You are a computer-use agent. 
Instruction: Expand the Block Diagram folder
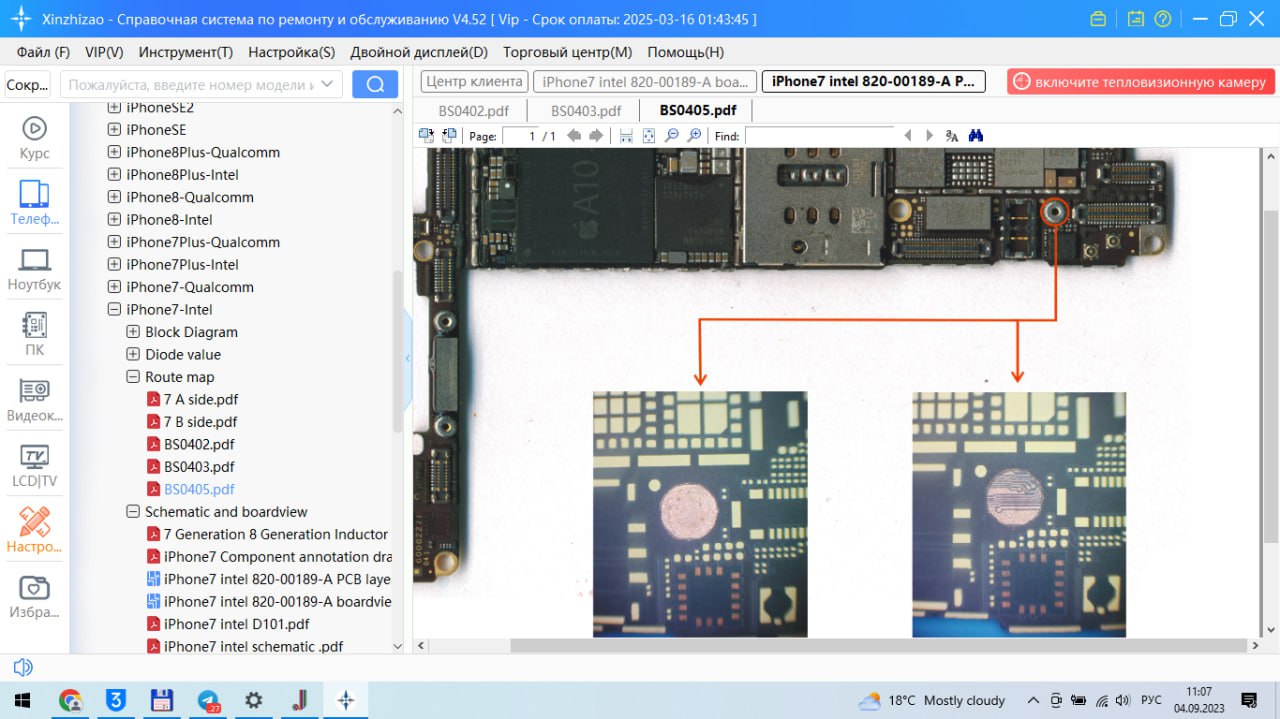tap(133, 332)
